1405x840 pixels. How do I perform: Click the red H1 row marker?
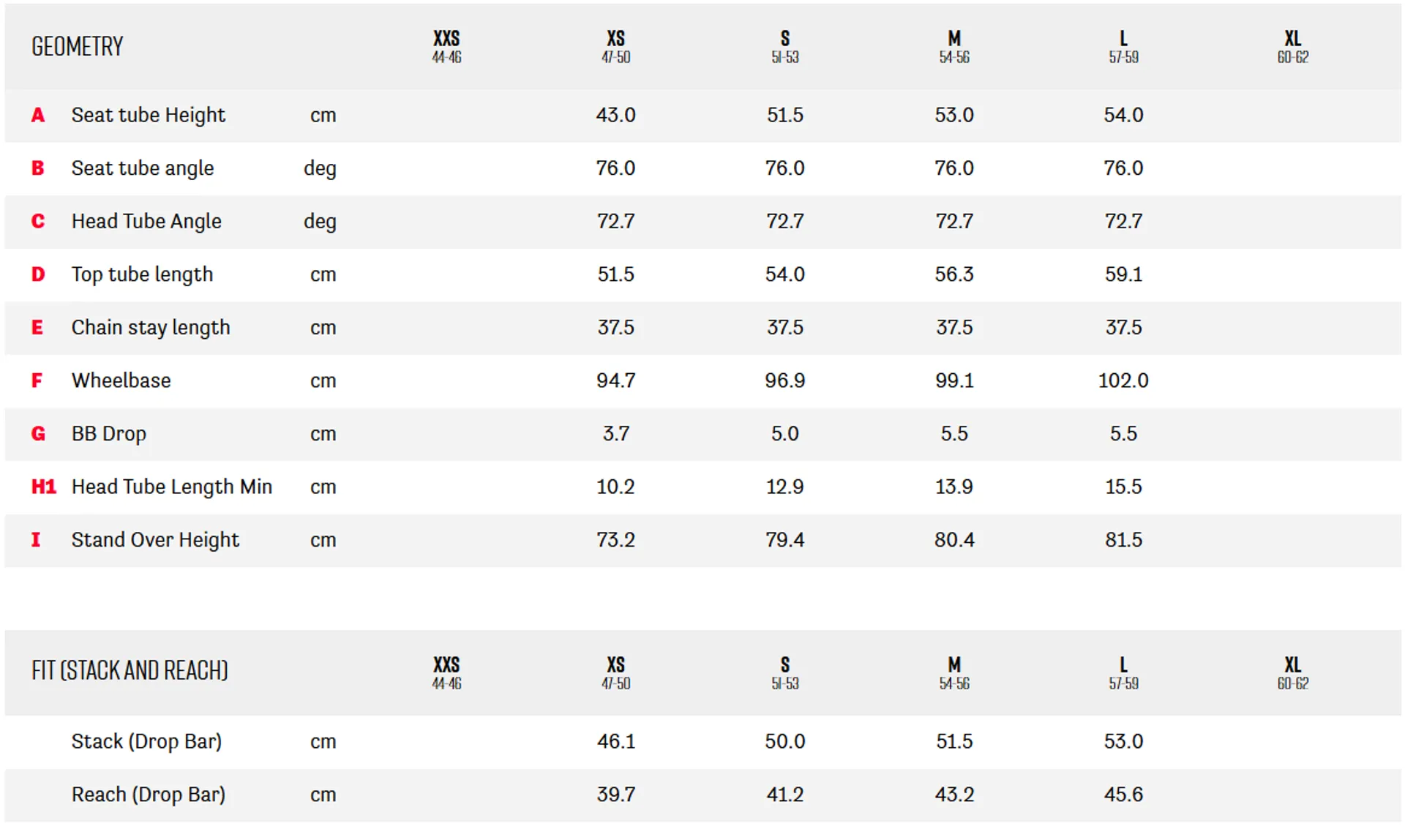(44, 487)
